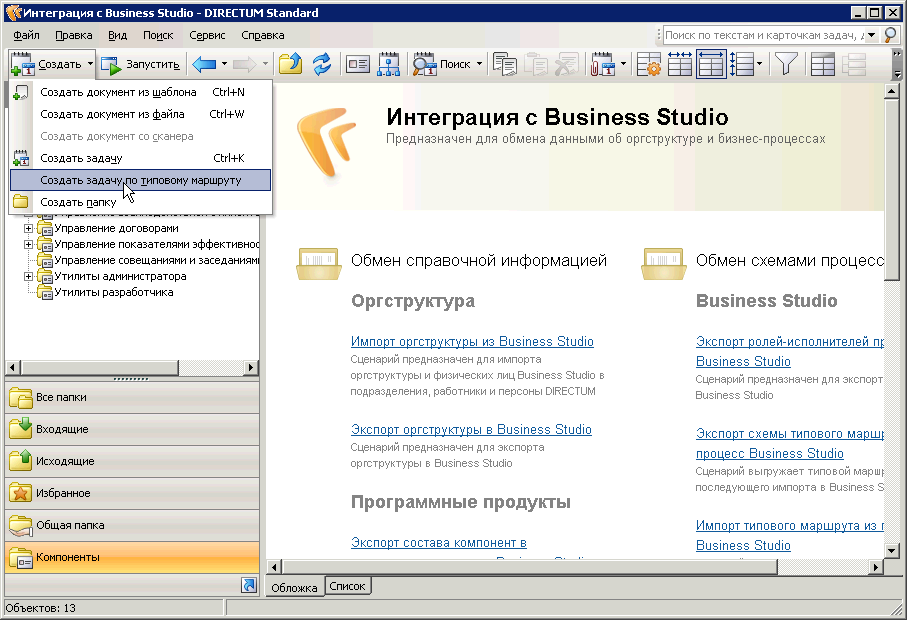Screen dimensions: 907x620
Task: Open the Исходящие panel
Action: 132,461
